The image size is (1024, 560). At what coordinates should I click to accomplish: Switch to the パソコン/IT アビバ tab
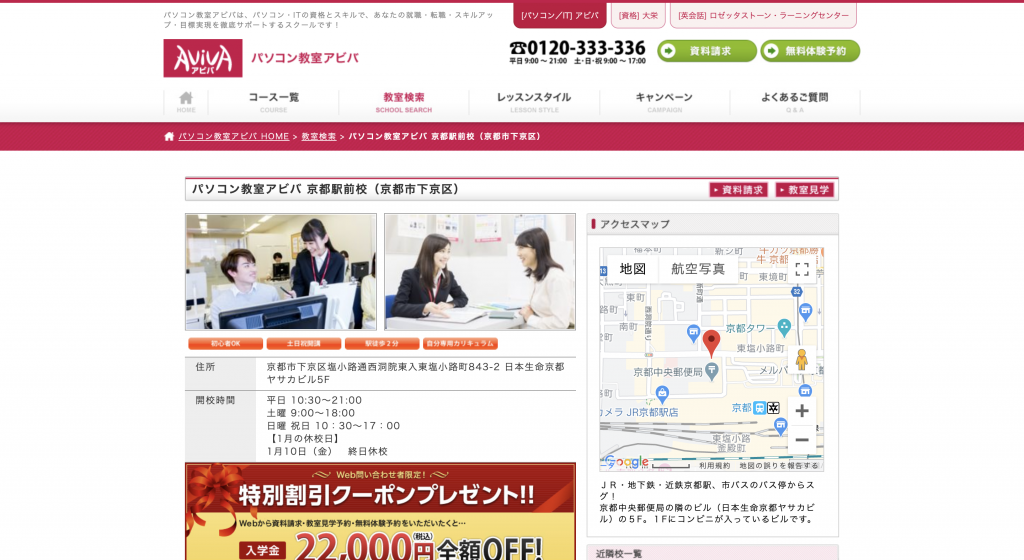click(560, 15)
